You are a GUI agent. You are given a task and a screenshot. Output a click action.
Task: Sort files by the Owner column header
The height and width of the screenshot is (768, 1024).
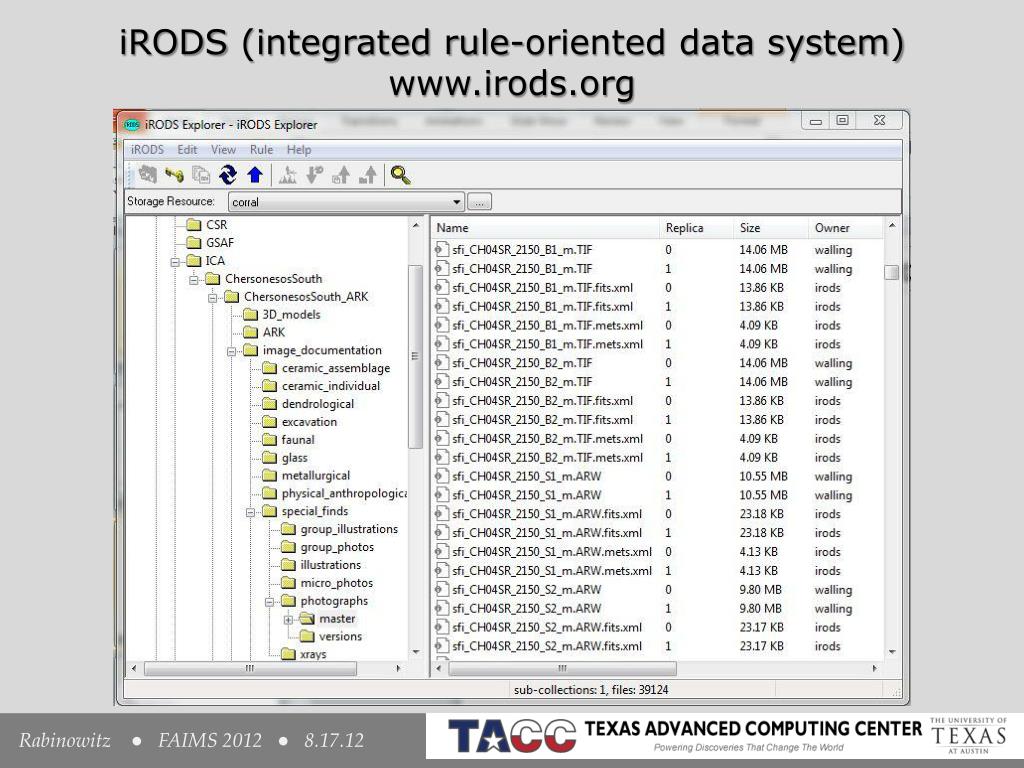(846, 228)
